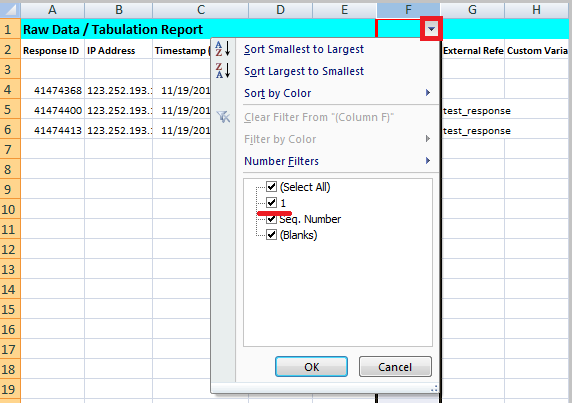Viewport: 572px width, 403px height.
Task: Choose Sort Smallest to Largest
Action: [304, 49]
